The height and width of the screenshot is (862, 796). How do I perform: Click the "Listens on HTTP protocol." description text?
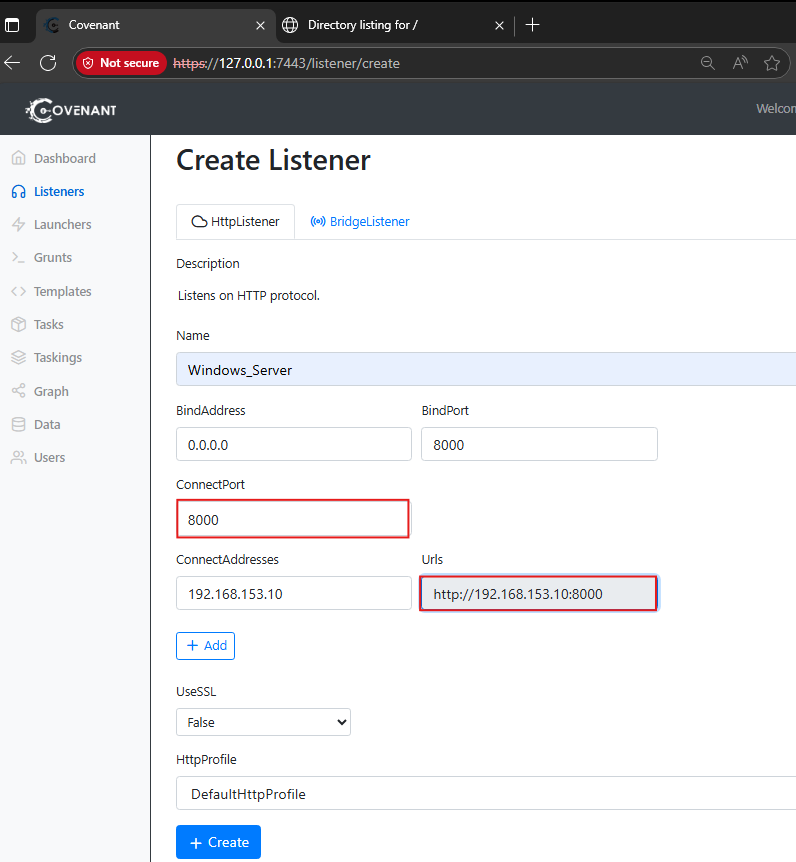pyautogui.click(x=248, y=296)
